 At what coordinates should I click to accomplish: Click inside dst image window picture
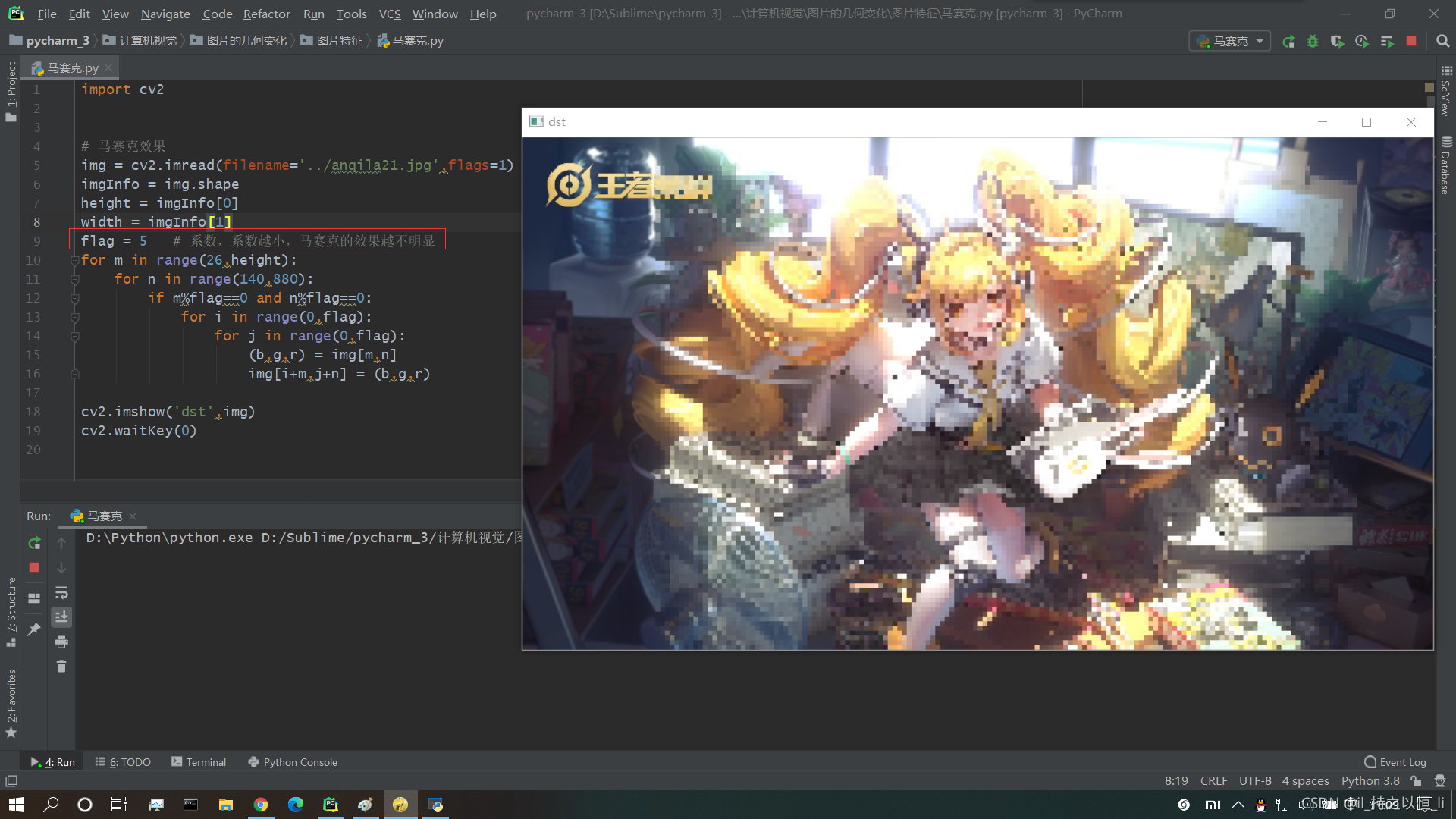pos(977,393)
